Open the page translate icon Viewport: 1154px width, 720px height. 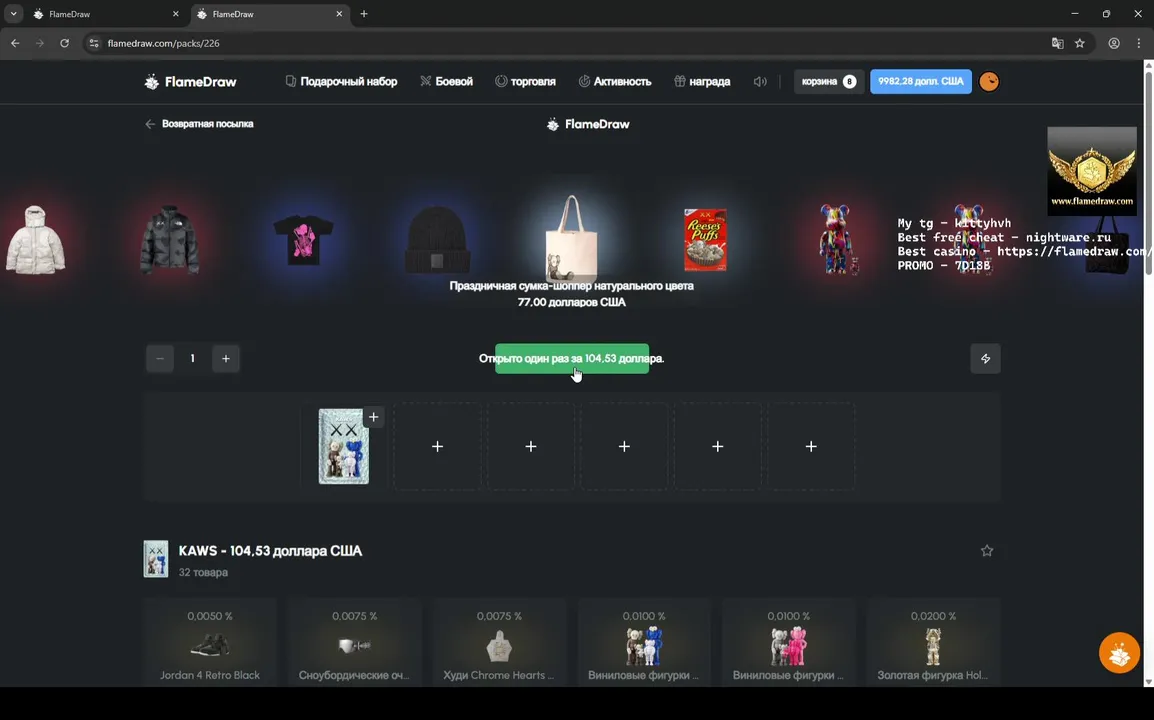click(1058, 43)
